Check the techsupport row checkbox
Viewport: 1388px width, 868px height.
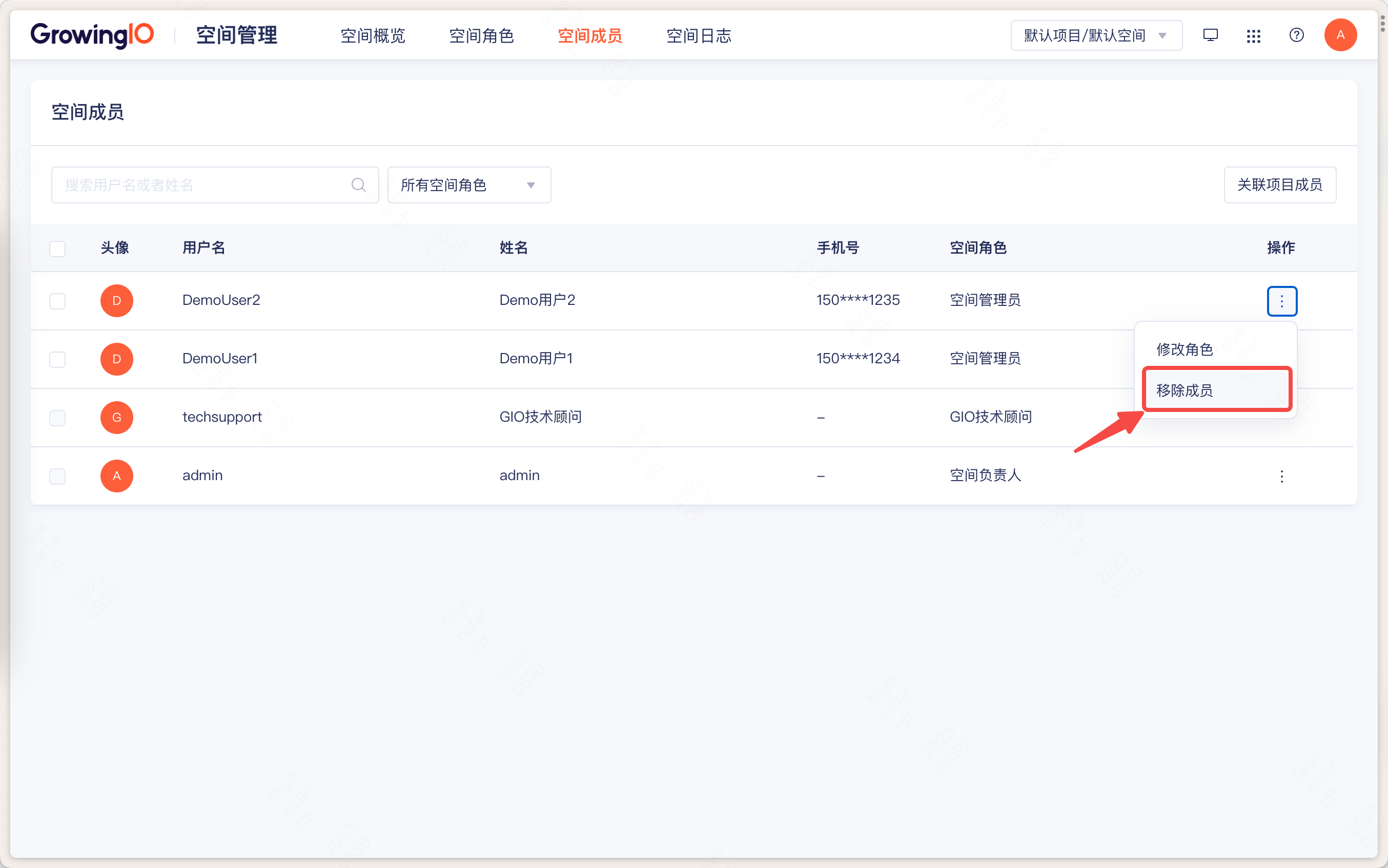coord(57,418)
